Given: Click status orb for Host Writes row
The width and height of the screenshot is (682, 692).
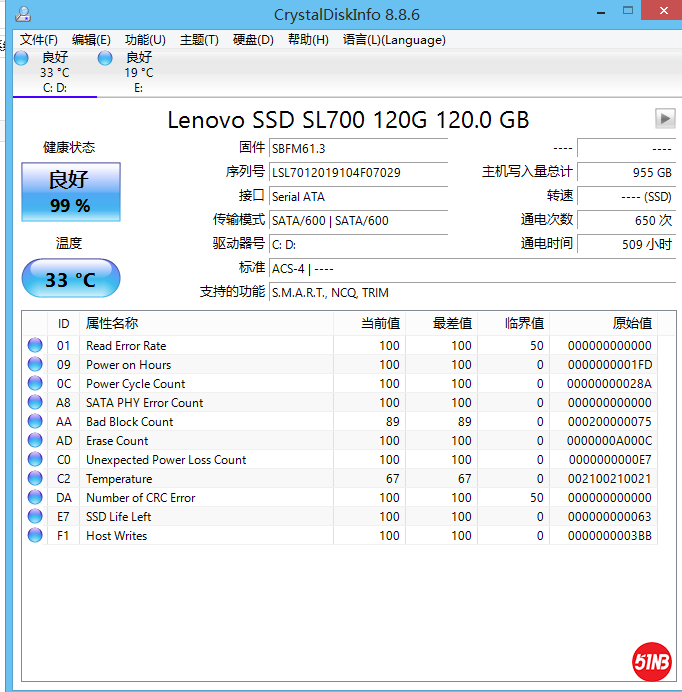Looking at the screenshot, I should tap(35, 536).
